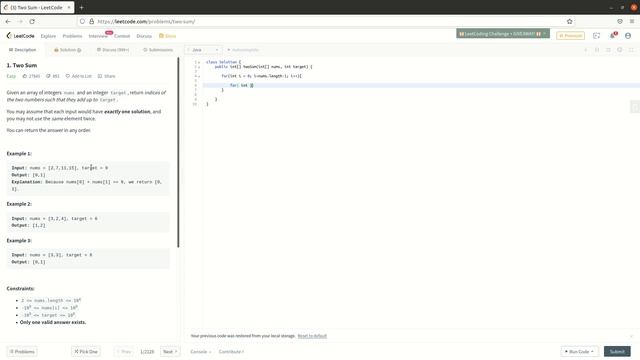Click the thumbs-down dislike icon

coord(48,76)
